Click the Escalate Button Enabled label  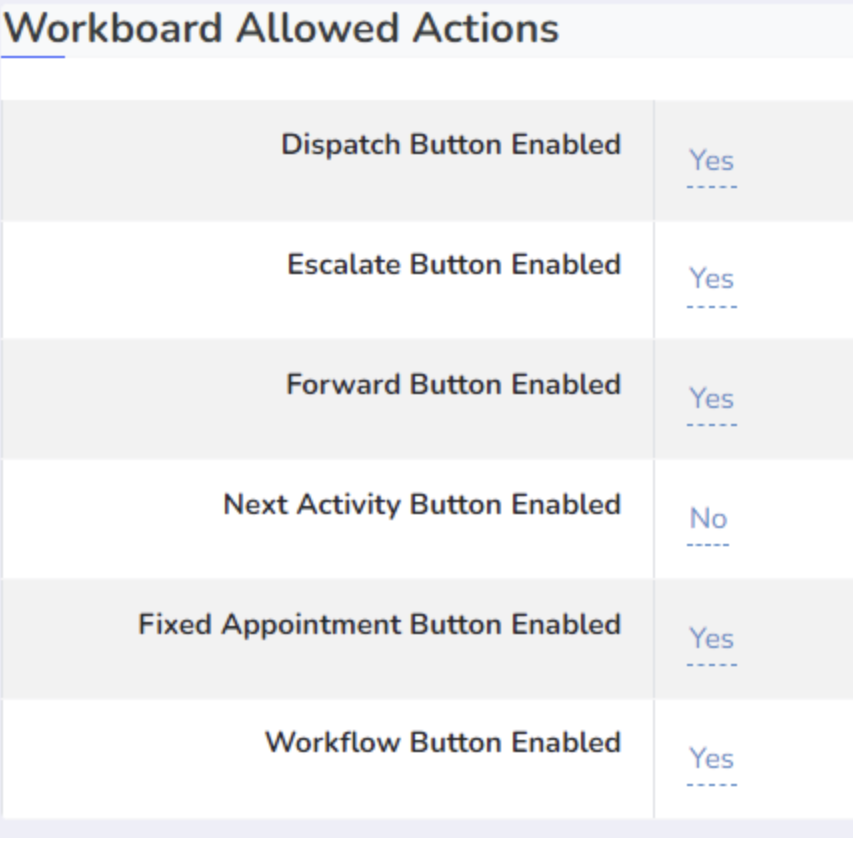454,265
